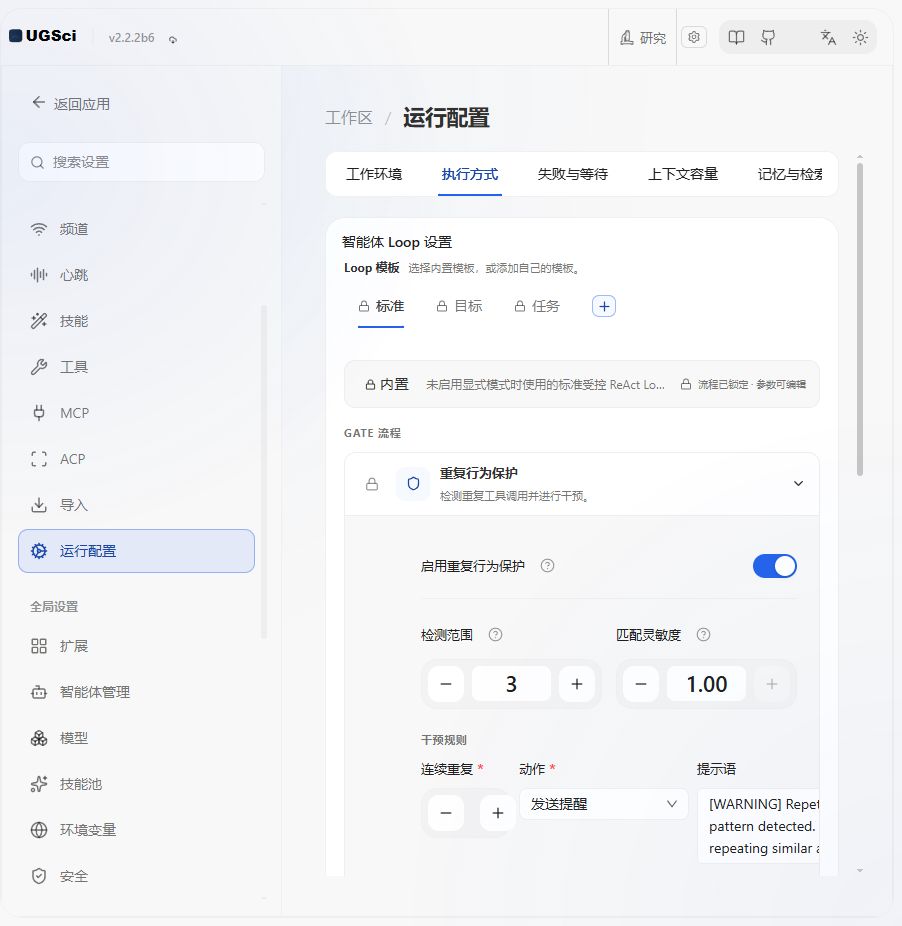
Task: Click the UGSci logo
Action: [43, 36]
